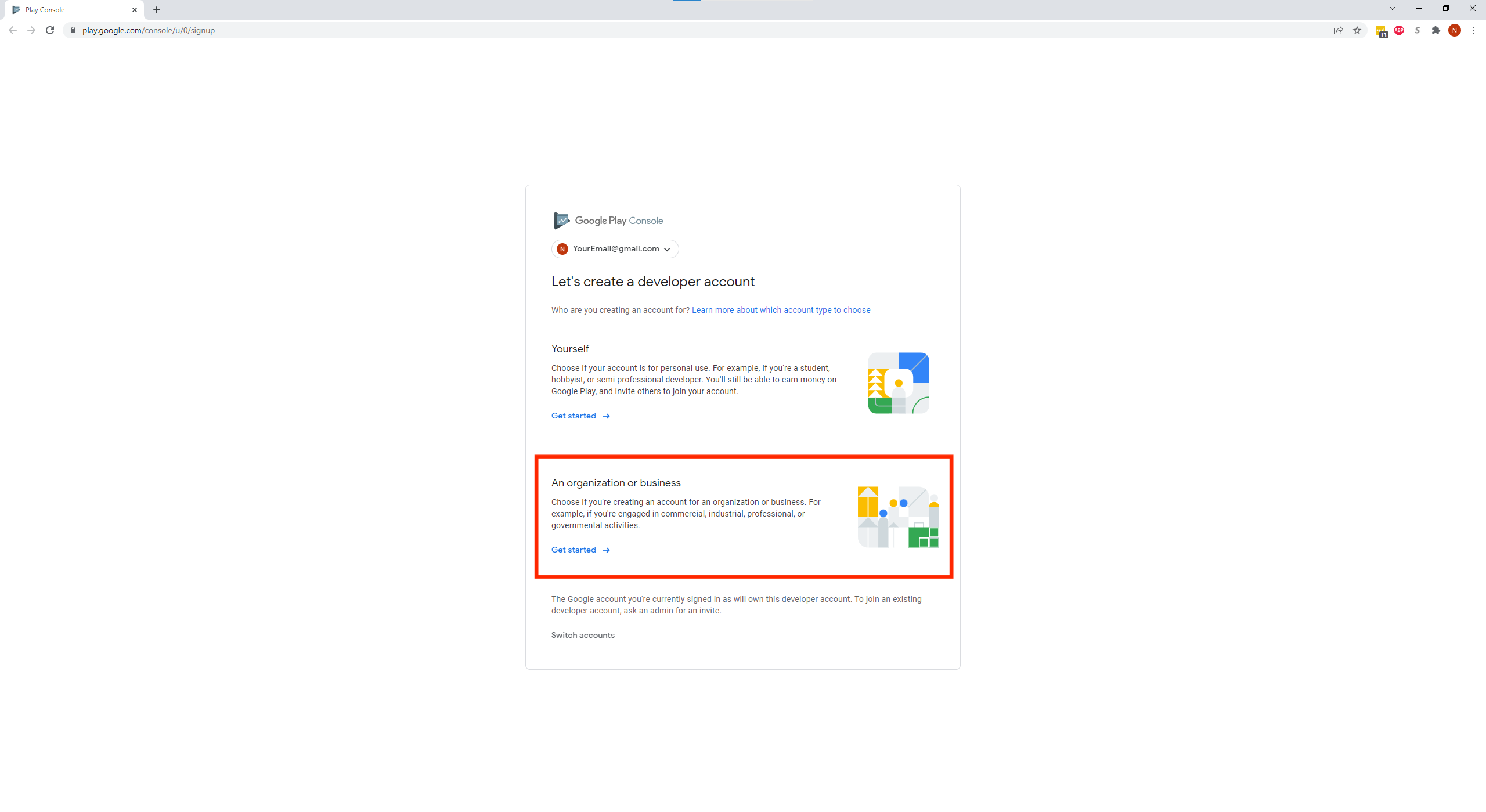1486x812 pixels.
Task: Click the An organization or business heading
Action: [616, 483]
